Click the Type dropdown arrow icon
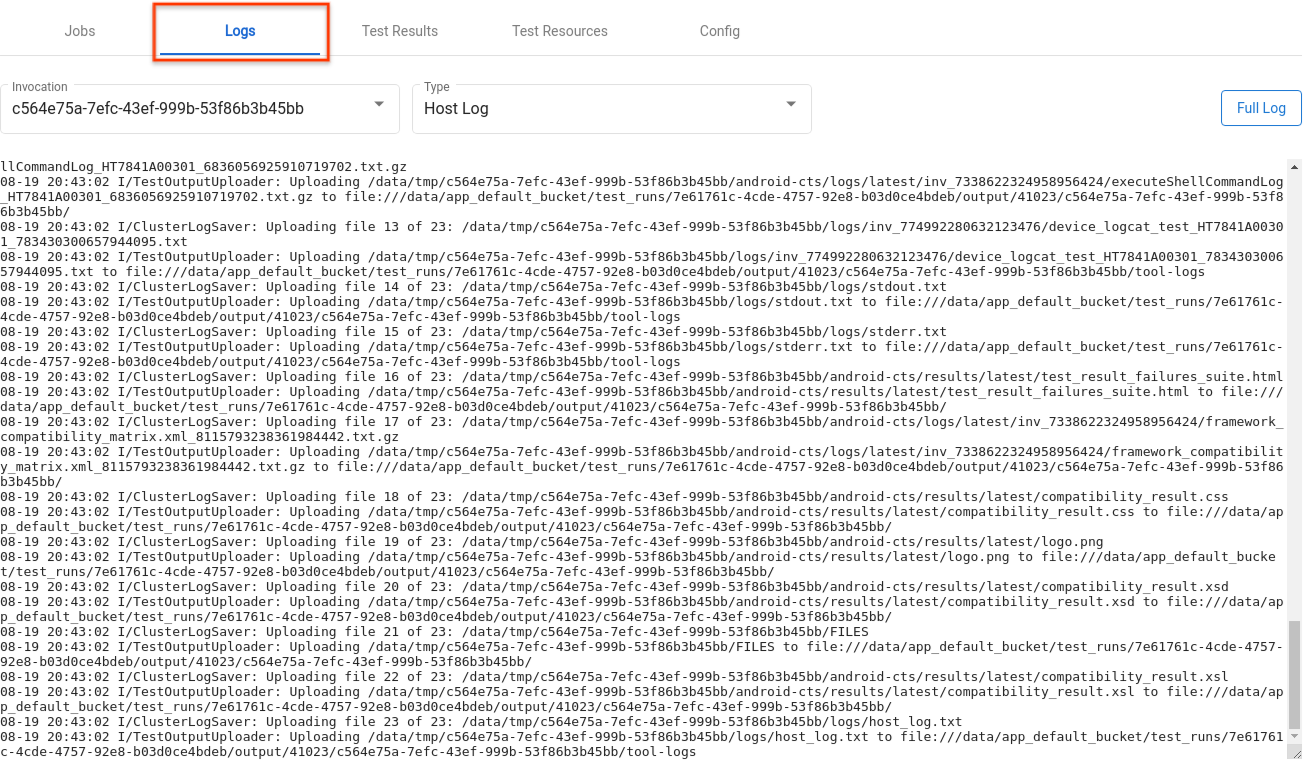This screenshot has height=760, width=1303. click(790, 104)
